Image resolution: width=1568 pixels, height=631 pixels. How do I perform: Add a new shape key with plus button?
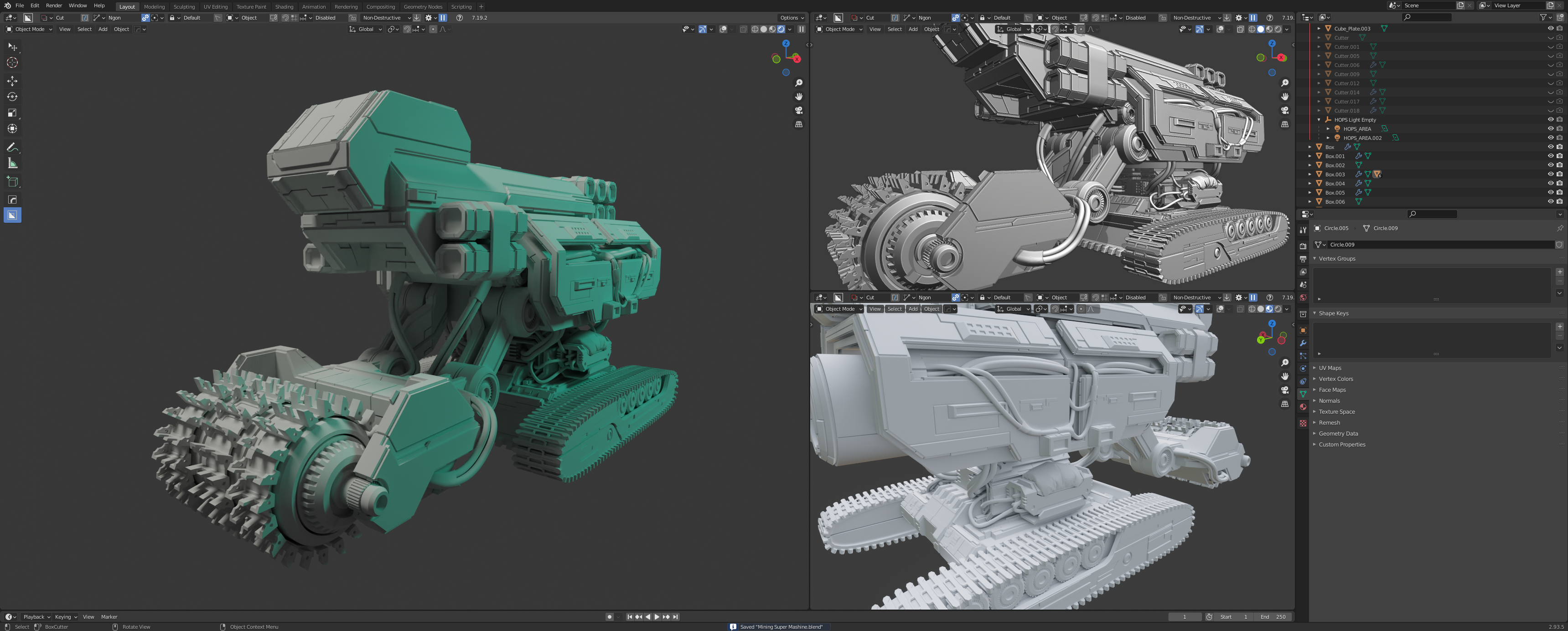tap(1559, 327)
